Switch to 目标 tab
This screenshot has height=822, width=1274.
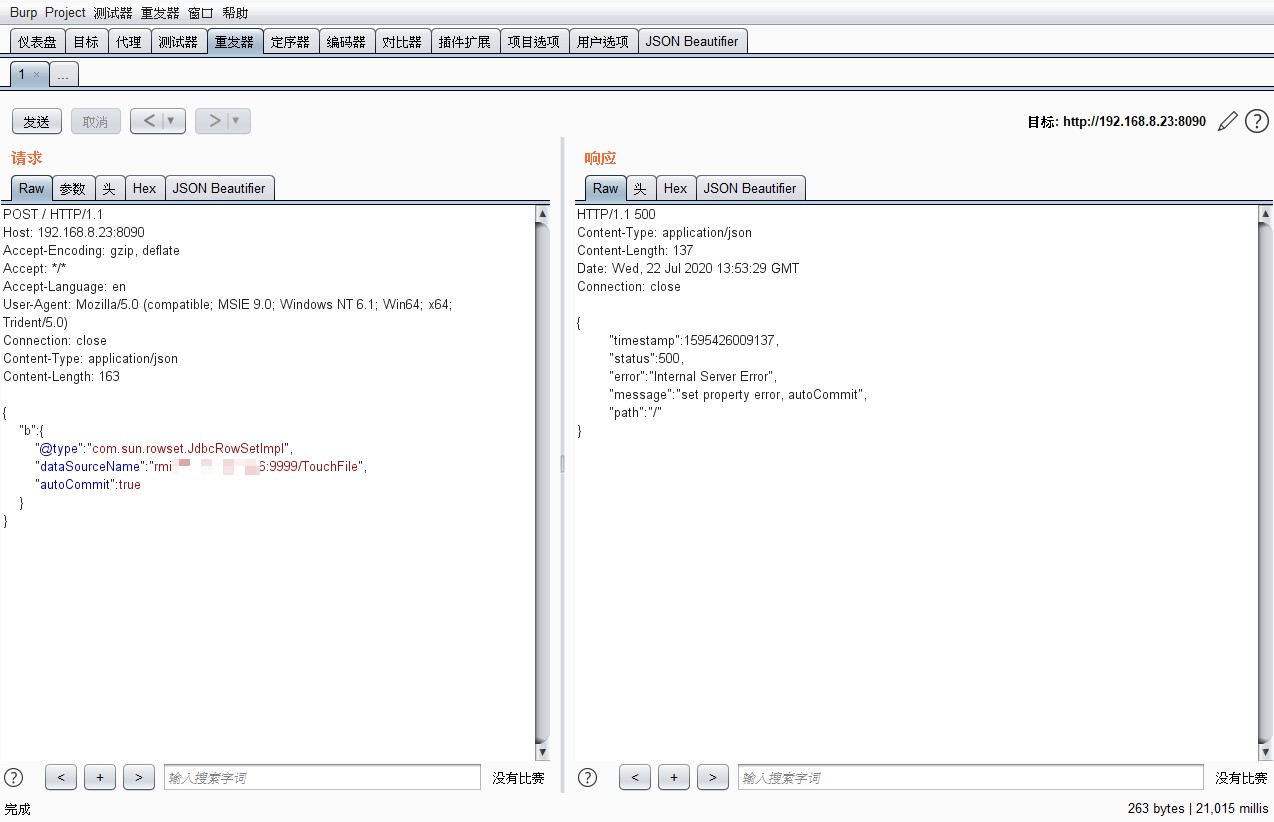pos(87,41)
